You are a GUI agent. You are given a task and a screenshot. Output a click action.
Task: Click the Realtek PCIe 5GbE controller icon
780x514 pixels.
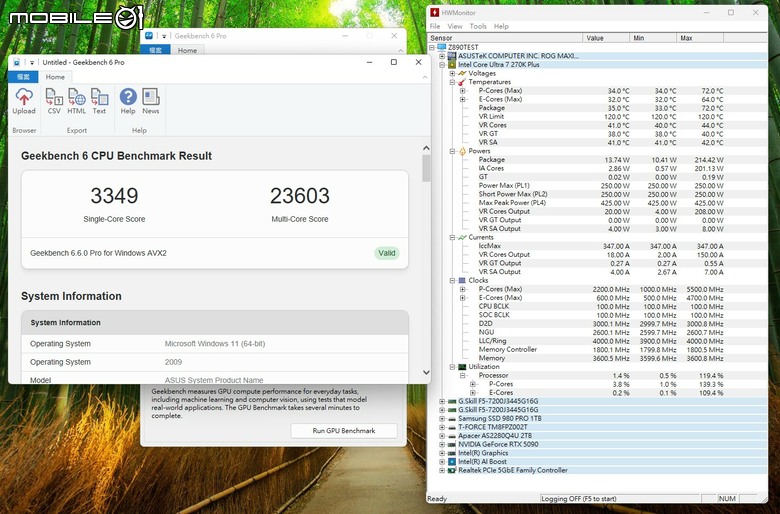click(x=452, y=470)
